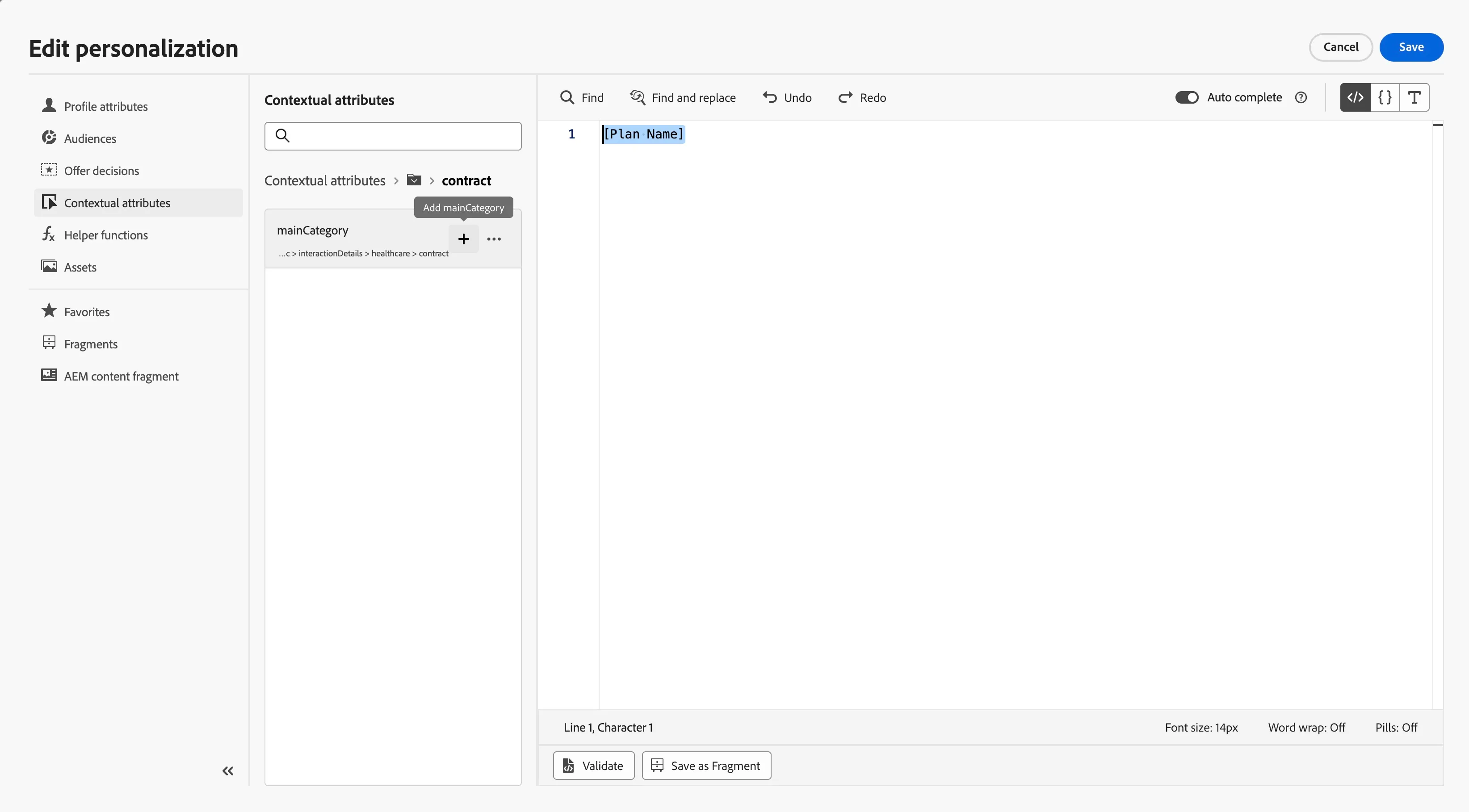This screenshot has height=812, width=1469.
Task: Click the search magnifier icon in attributes panel
Action: pos(282,136)
